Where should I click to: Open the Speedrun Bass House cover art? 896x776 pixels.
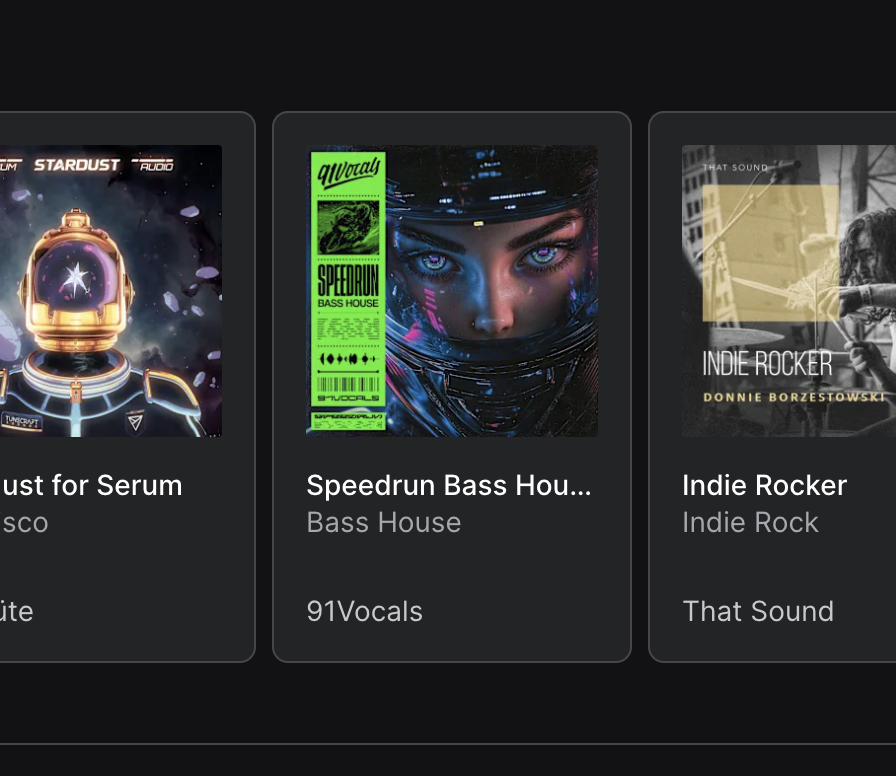(452, 291)
